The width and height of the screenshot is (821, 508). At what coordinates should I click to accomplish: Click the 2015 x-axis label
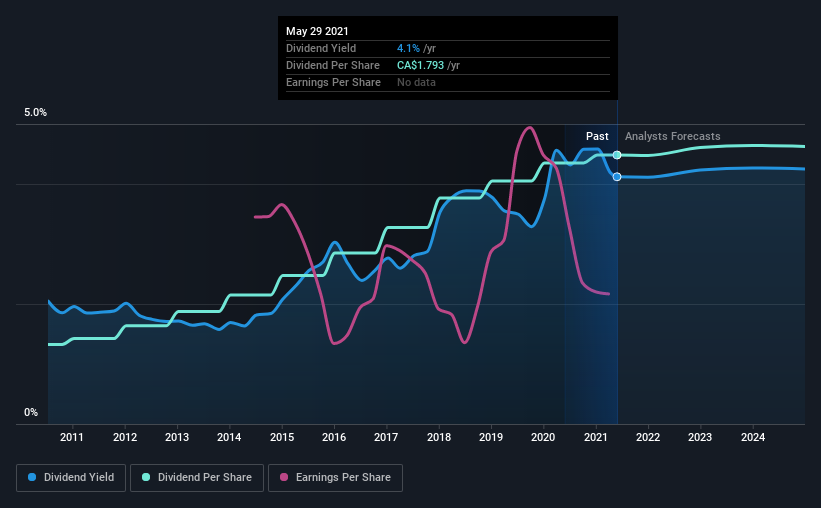[x=282, y=437]
